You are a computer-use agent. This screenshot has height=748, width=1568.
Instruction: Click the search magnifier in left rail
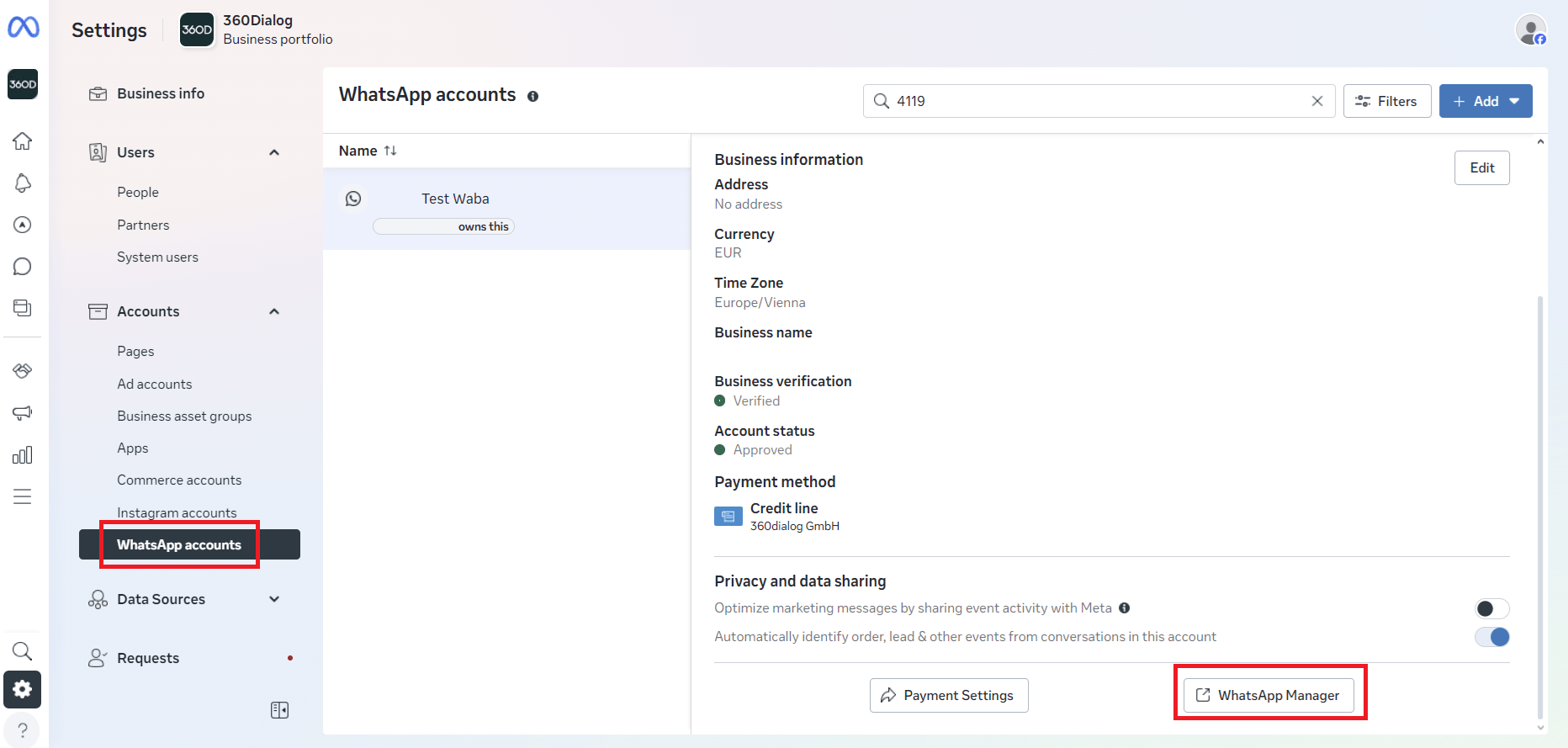coord(23,651)
